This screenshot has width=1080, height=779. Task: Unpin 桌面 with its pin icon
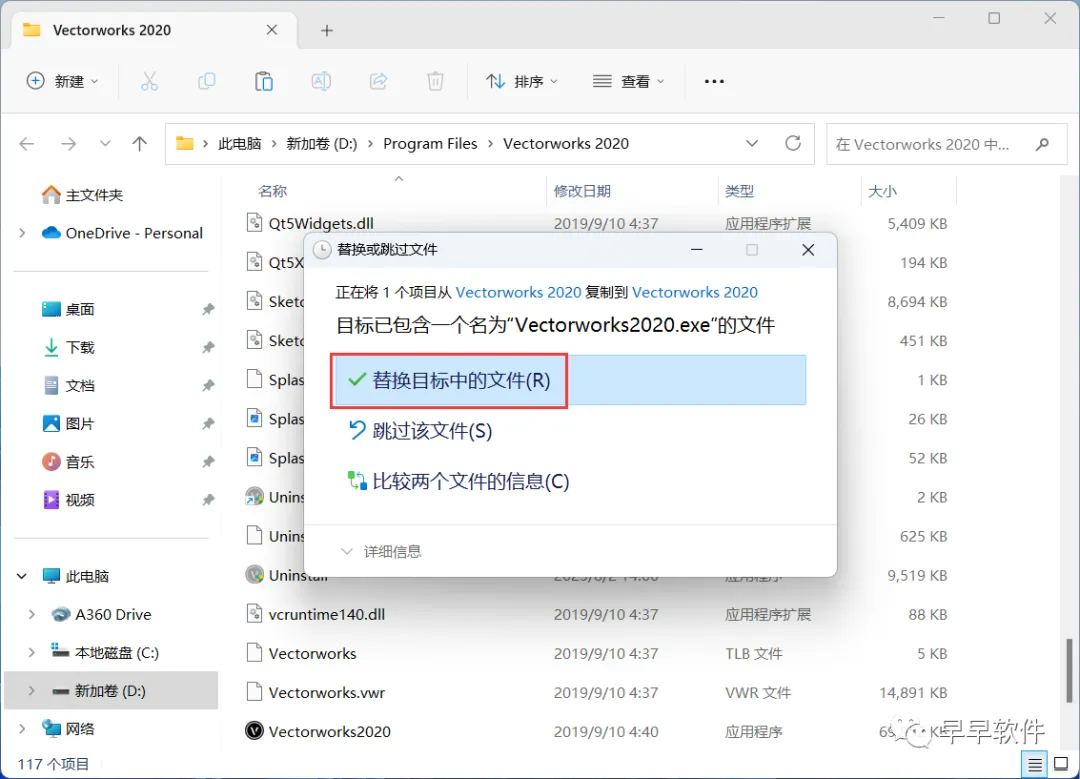208,309
